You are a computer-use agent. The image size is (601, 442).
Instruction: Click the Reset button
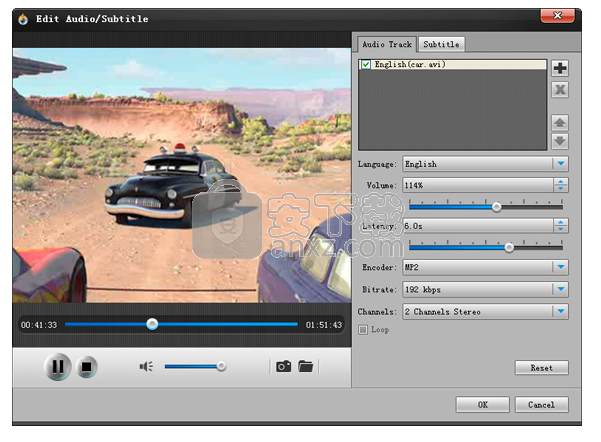pos(542,368)
